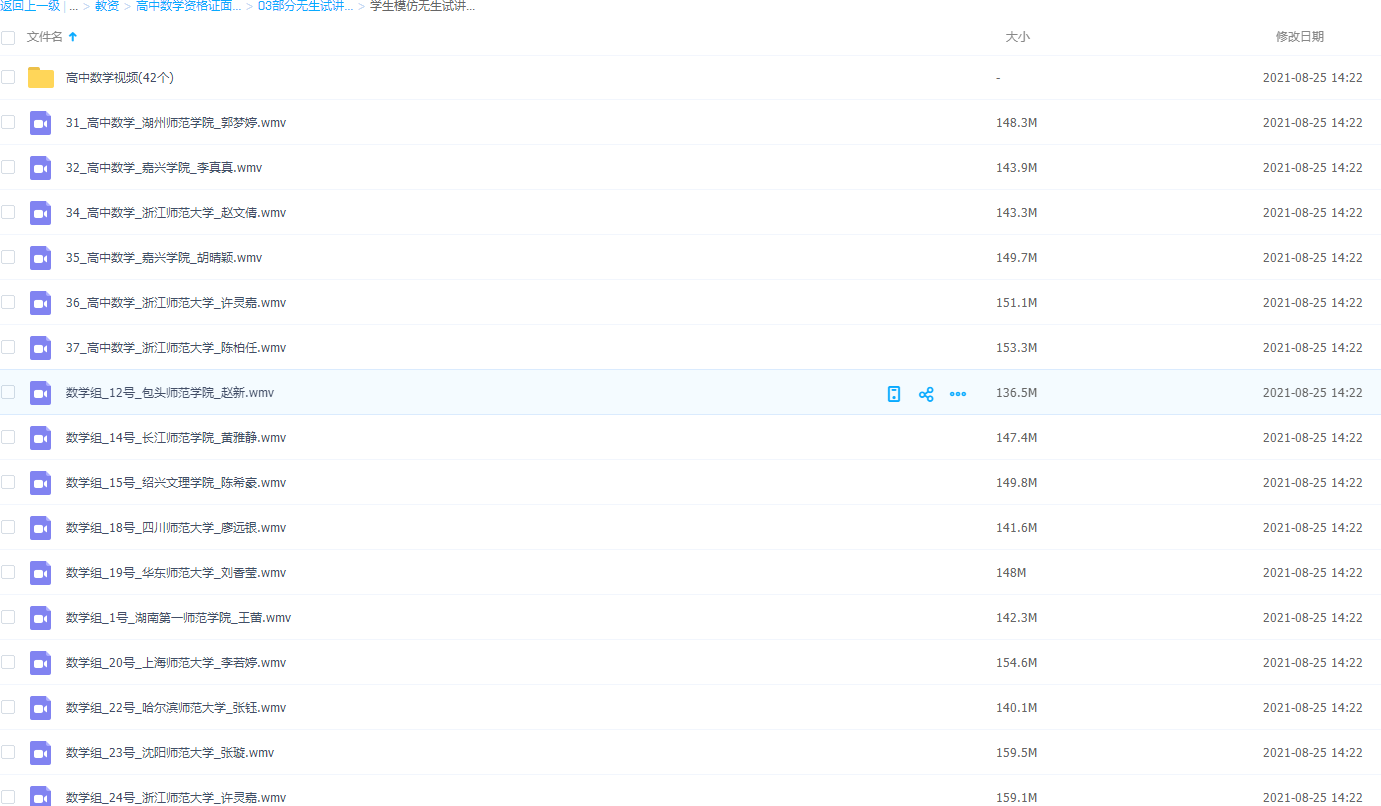Screen dimensions: 1381x806
Task: Click the video icon for 数学组_19号_华东师范大学 file
Action: (x=40, y=573)
